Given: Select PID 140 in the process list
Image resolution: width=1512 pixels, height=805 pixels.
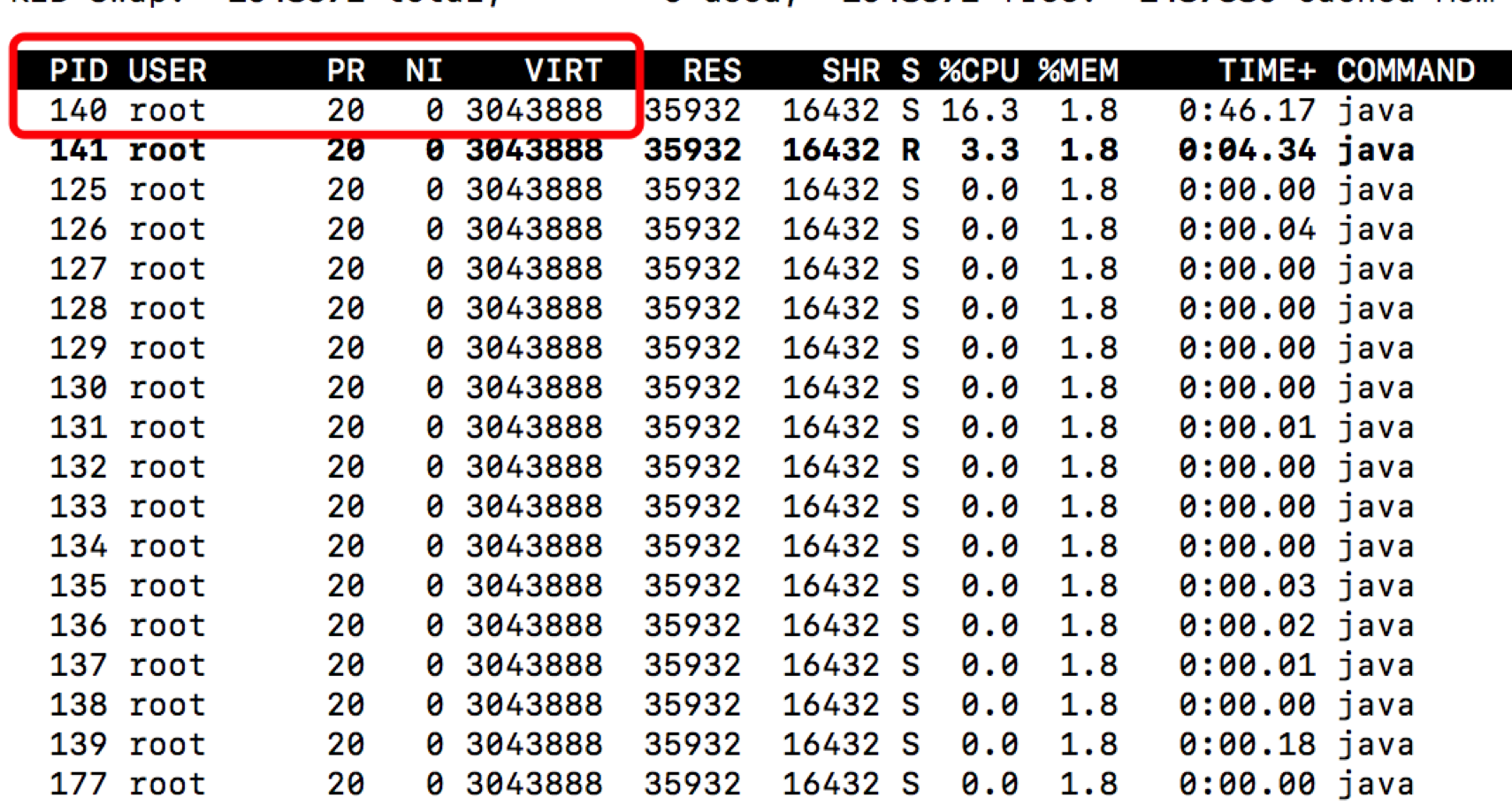Looking at the screenshot, I should click(x=79, y=111).
